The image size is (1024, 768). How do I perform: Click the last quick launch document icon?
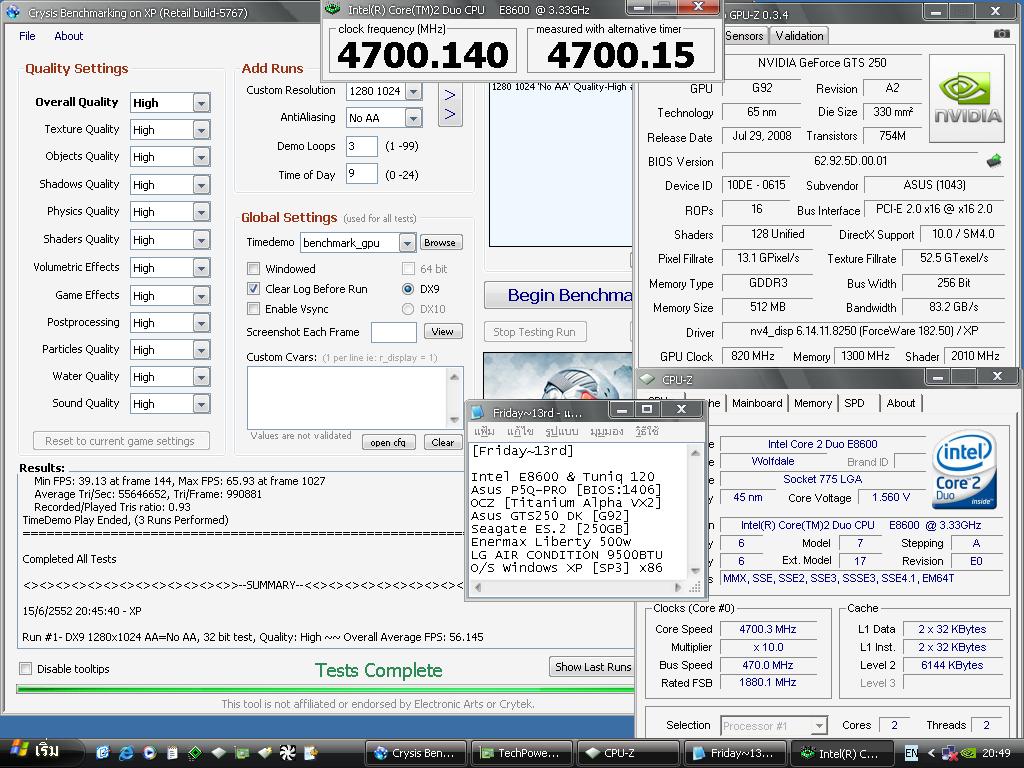pyautogui.click(x=310, y=752)
